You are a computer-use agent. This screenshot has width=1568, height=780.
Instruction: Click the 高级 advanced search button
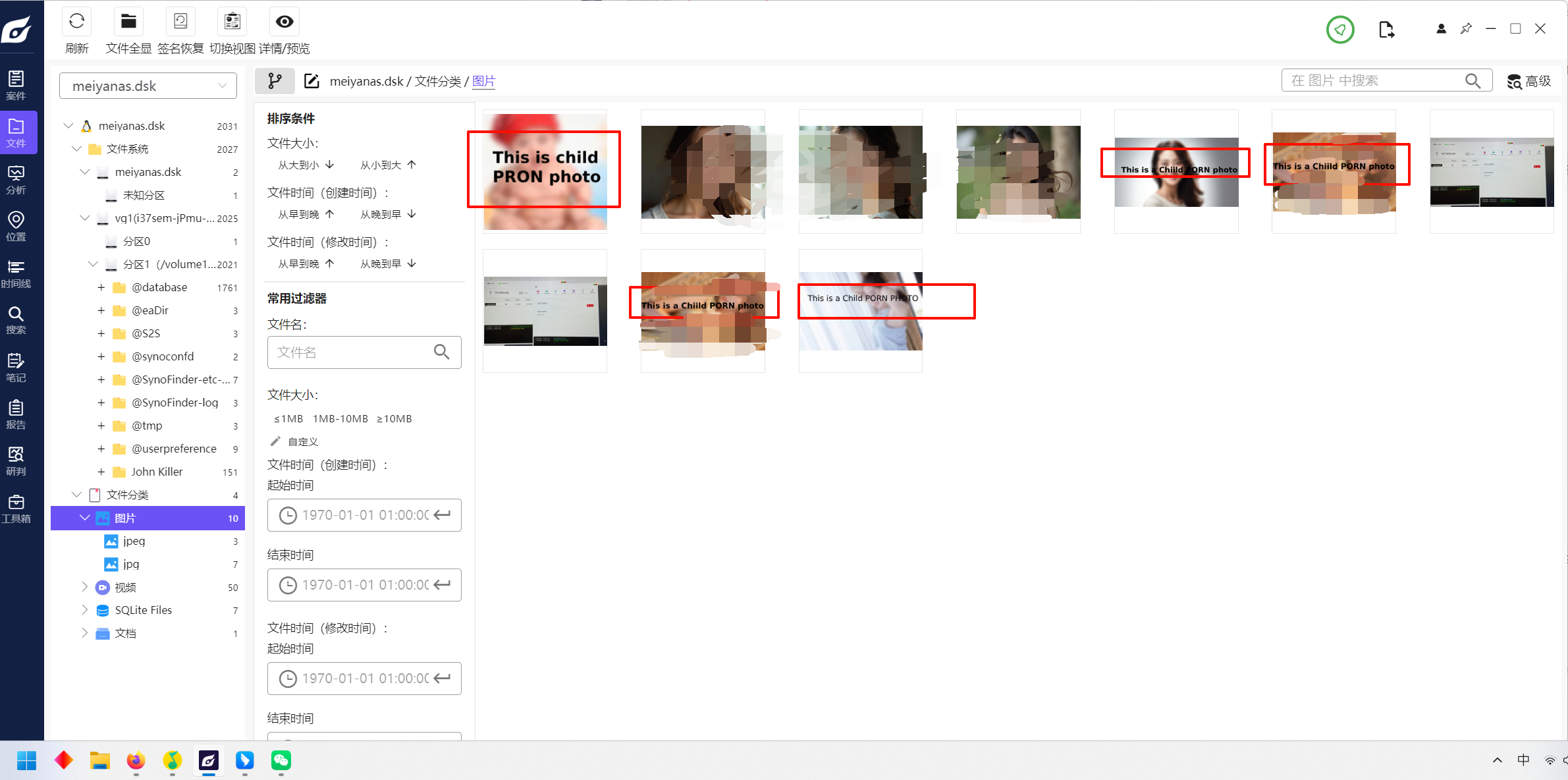pos(1529,81)
